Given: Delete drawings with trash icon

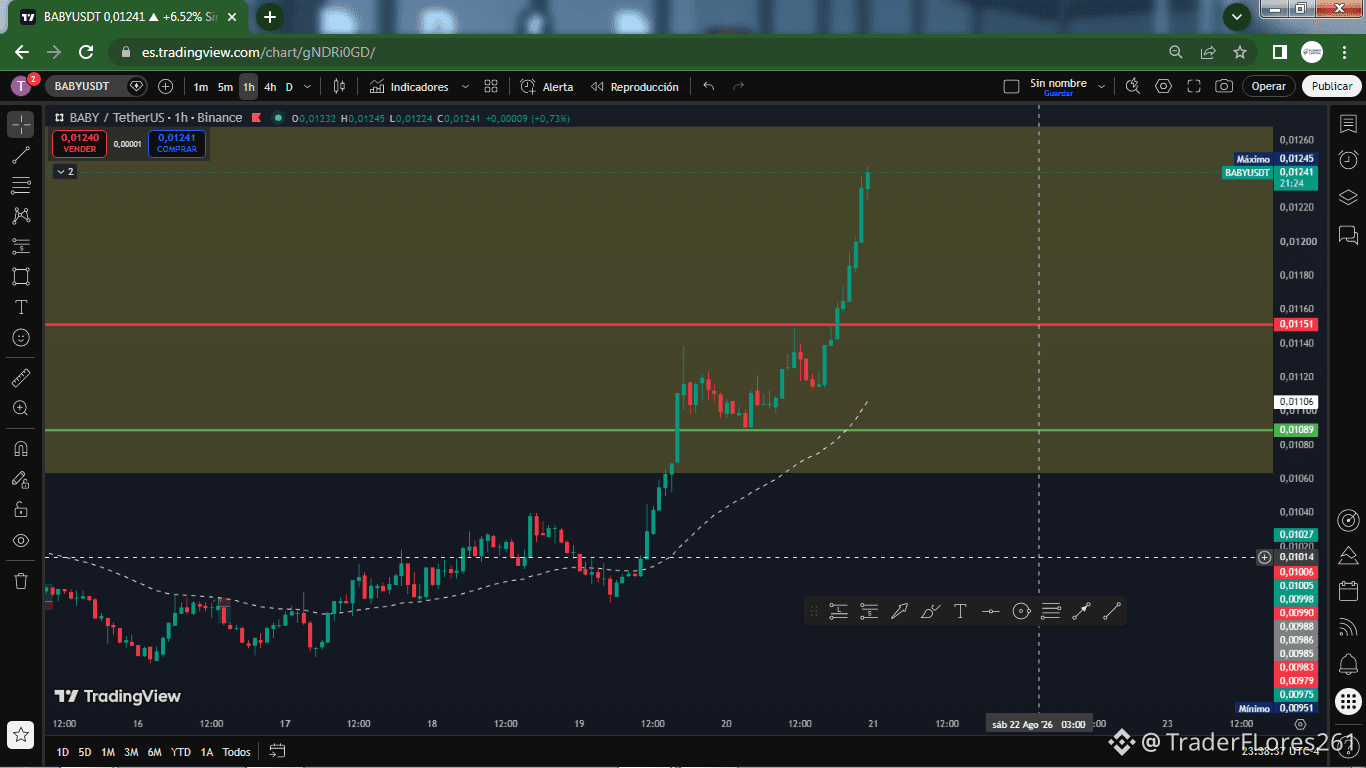Looking at the screenshot, I should [x=21, y=580].
